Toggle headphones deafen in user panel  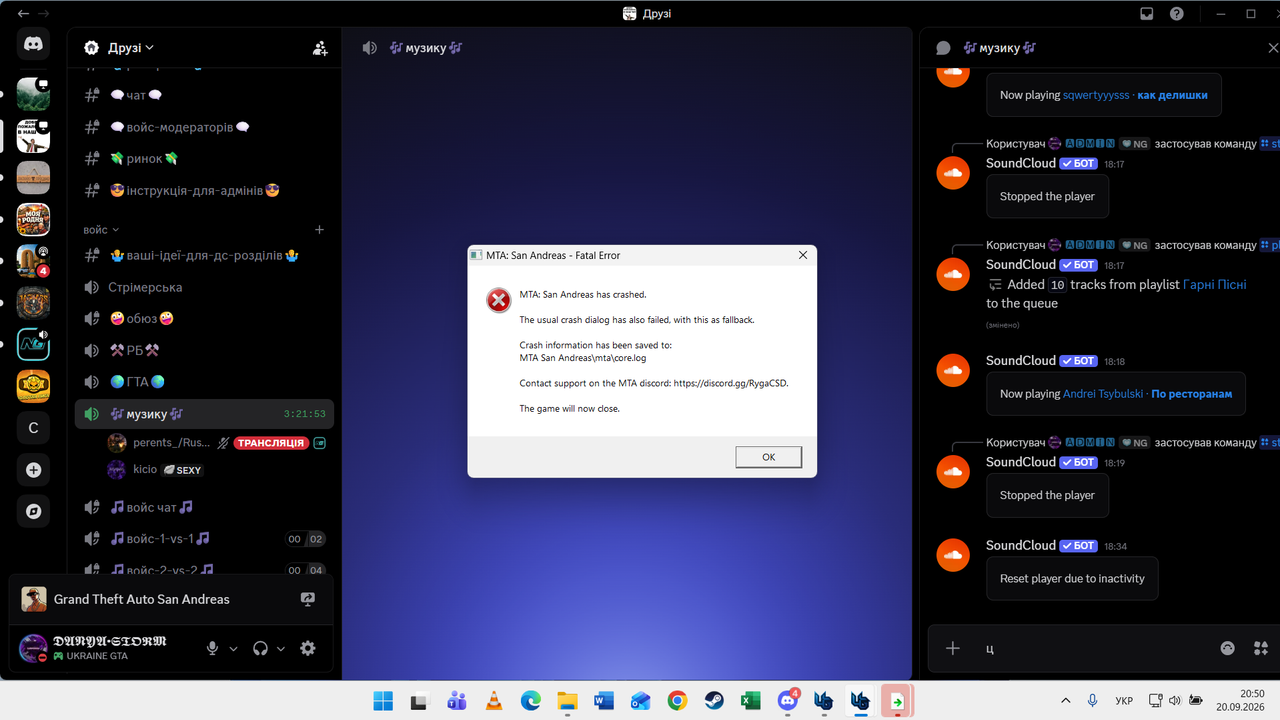261,648
